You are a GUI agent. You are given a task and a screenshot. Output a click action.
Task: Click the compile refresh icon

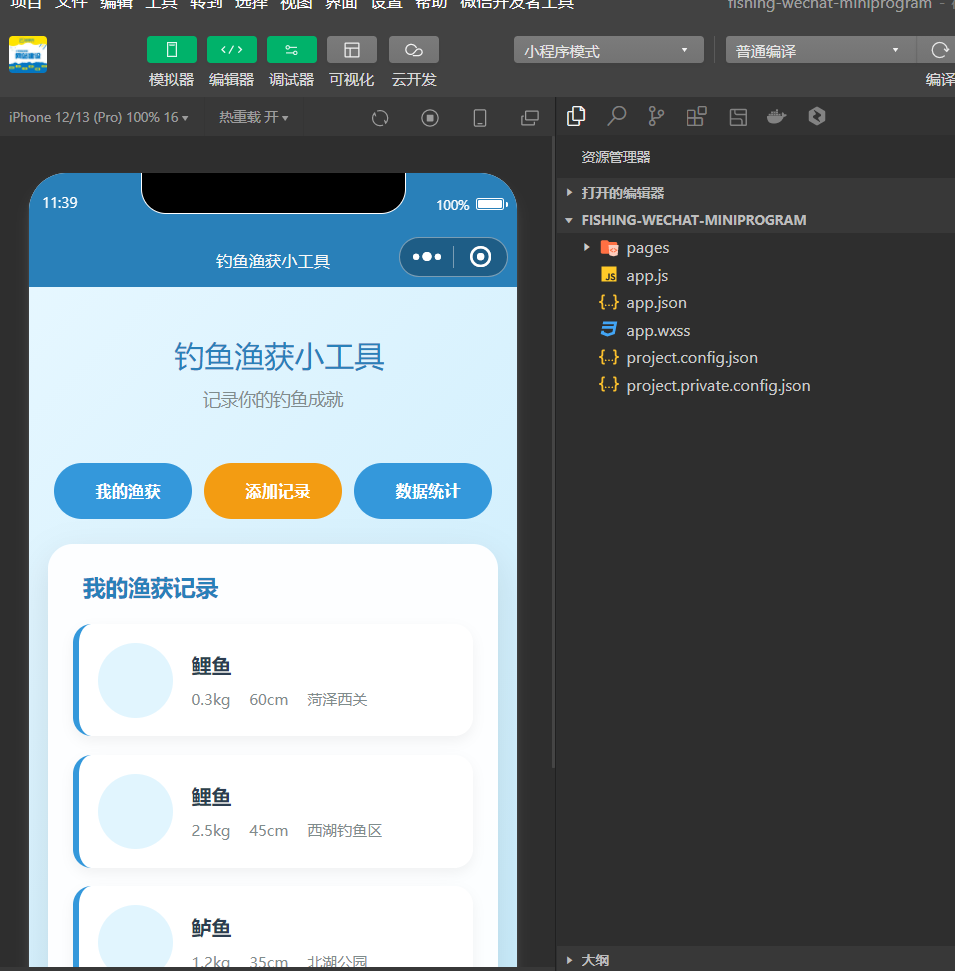(940, 50)
